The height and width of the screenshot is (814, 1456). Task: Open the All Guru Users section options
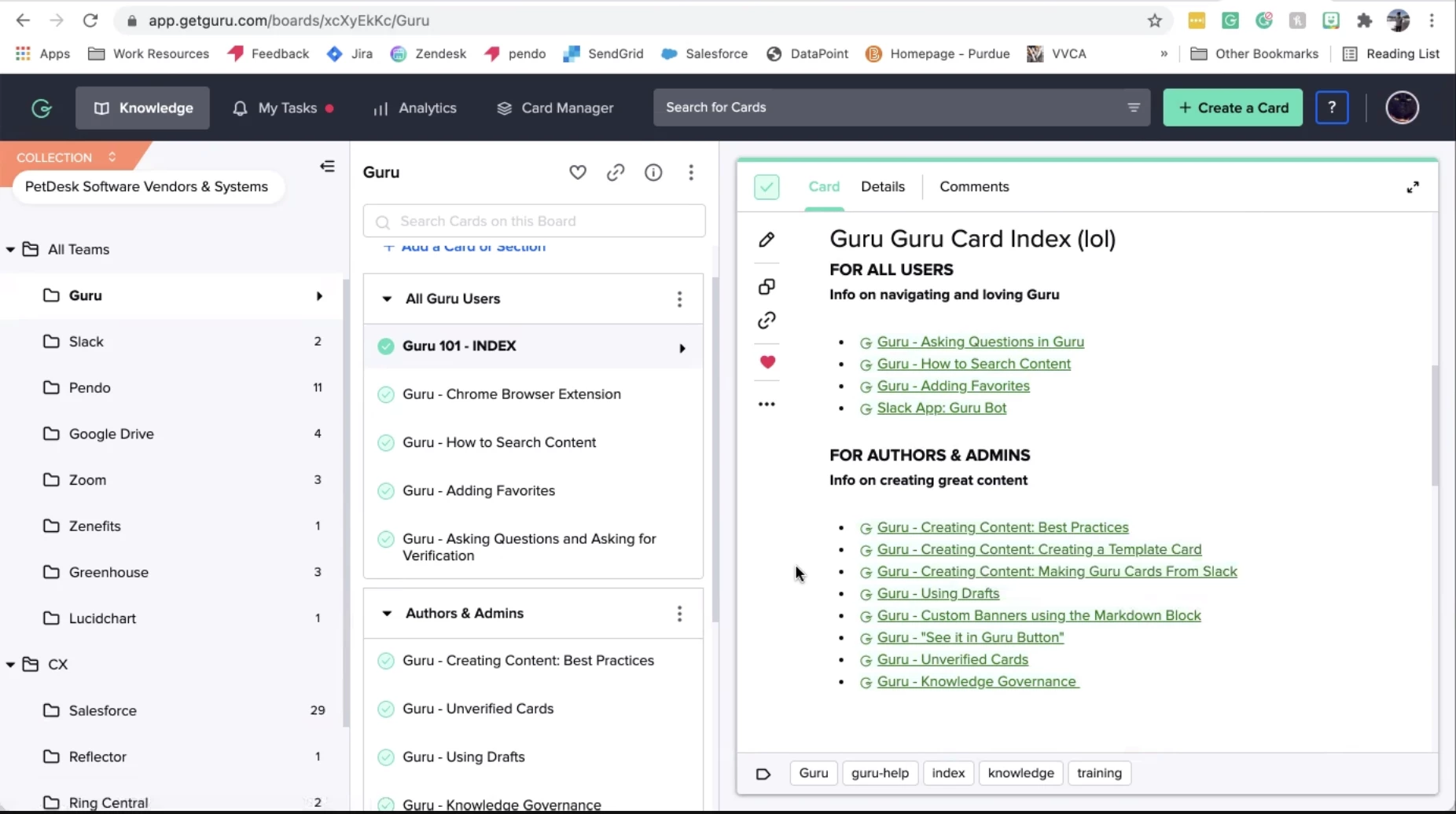(679, 299)
